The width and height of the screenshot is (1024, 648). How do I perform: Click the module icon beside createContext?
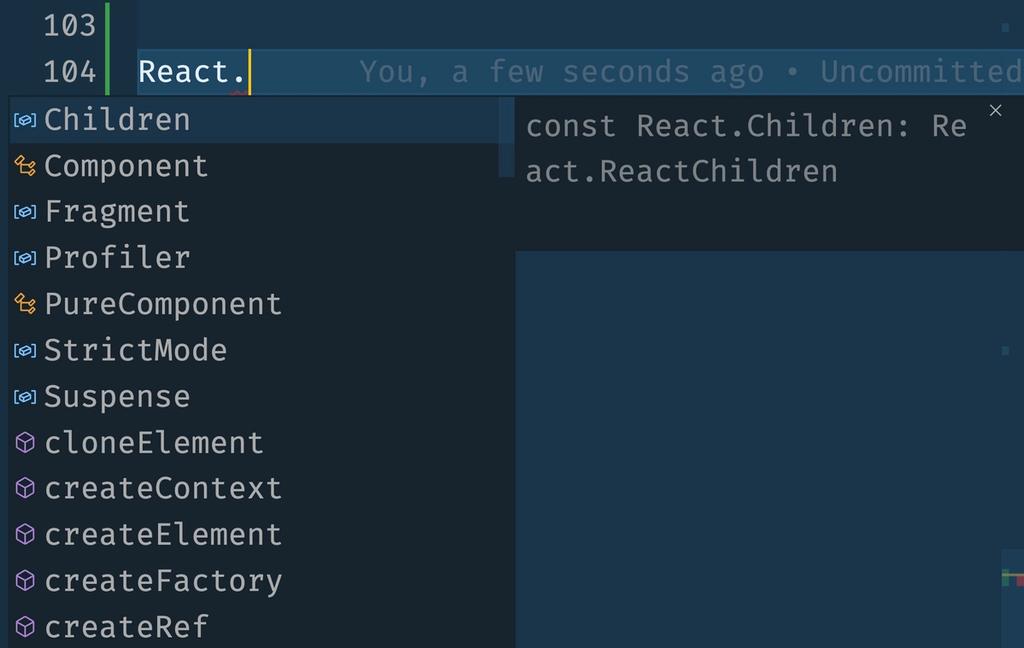22,488
